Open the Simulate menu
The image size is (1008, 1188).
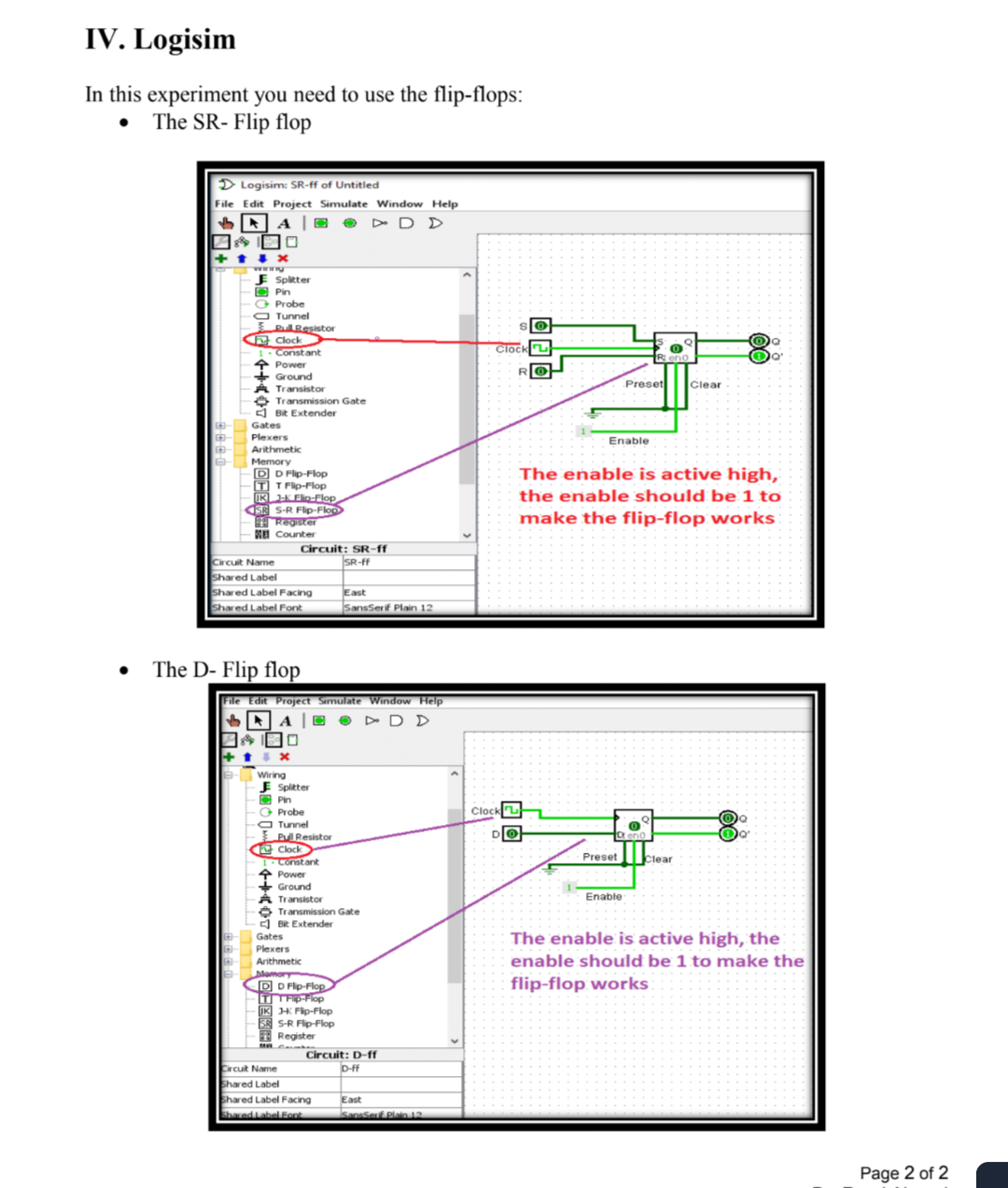tap(344, 203)
